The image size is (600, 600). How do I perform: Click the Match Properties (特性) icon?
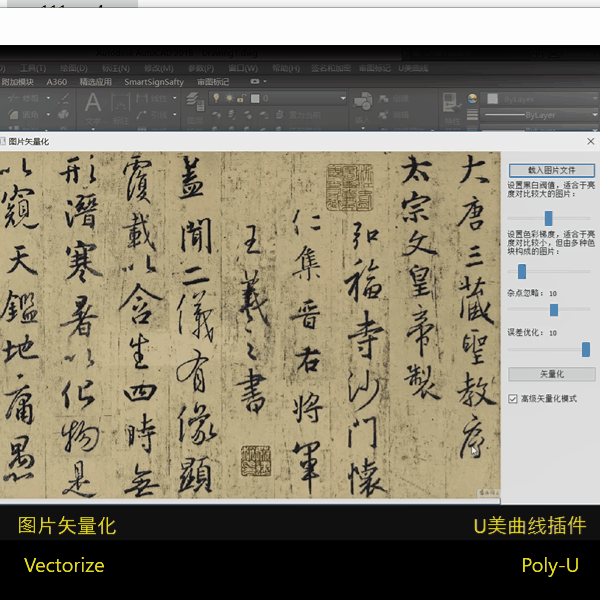click(452, 103)
